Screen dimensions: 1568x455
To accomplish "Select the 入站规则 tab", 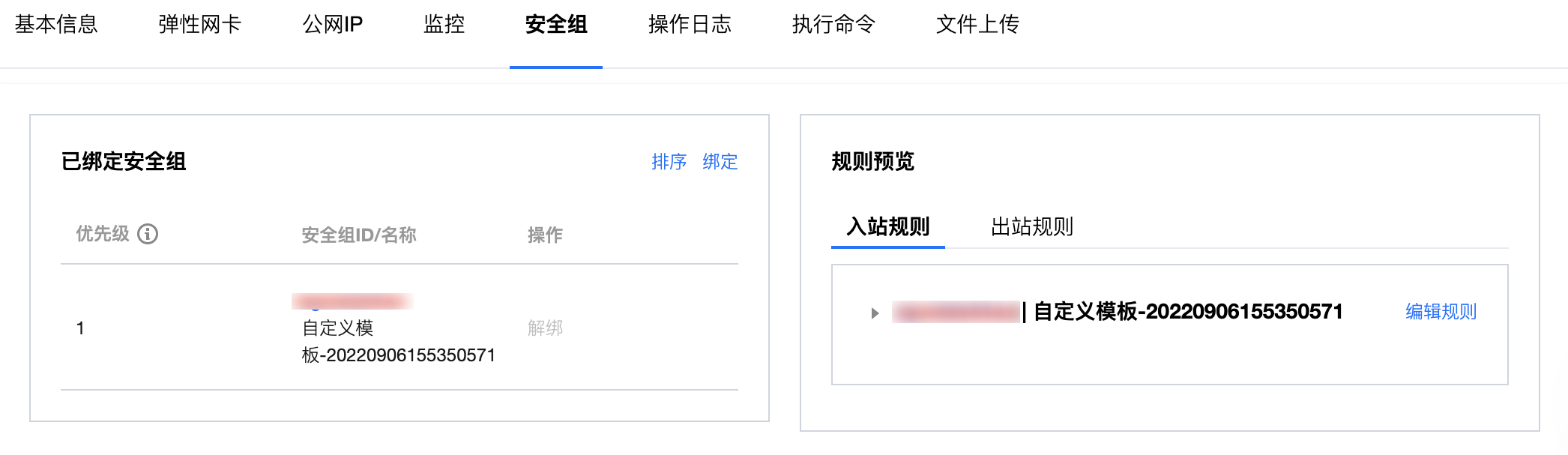I will (x=887, y=226).
